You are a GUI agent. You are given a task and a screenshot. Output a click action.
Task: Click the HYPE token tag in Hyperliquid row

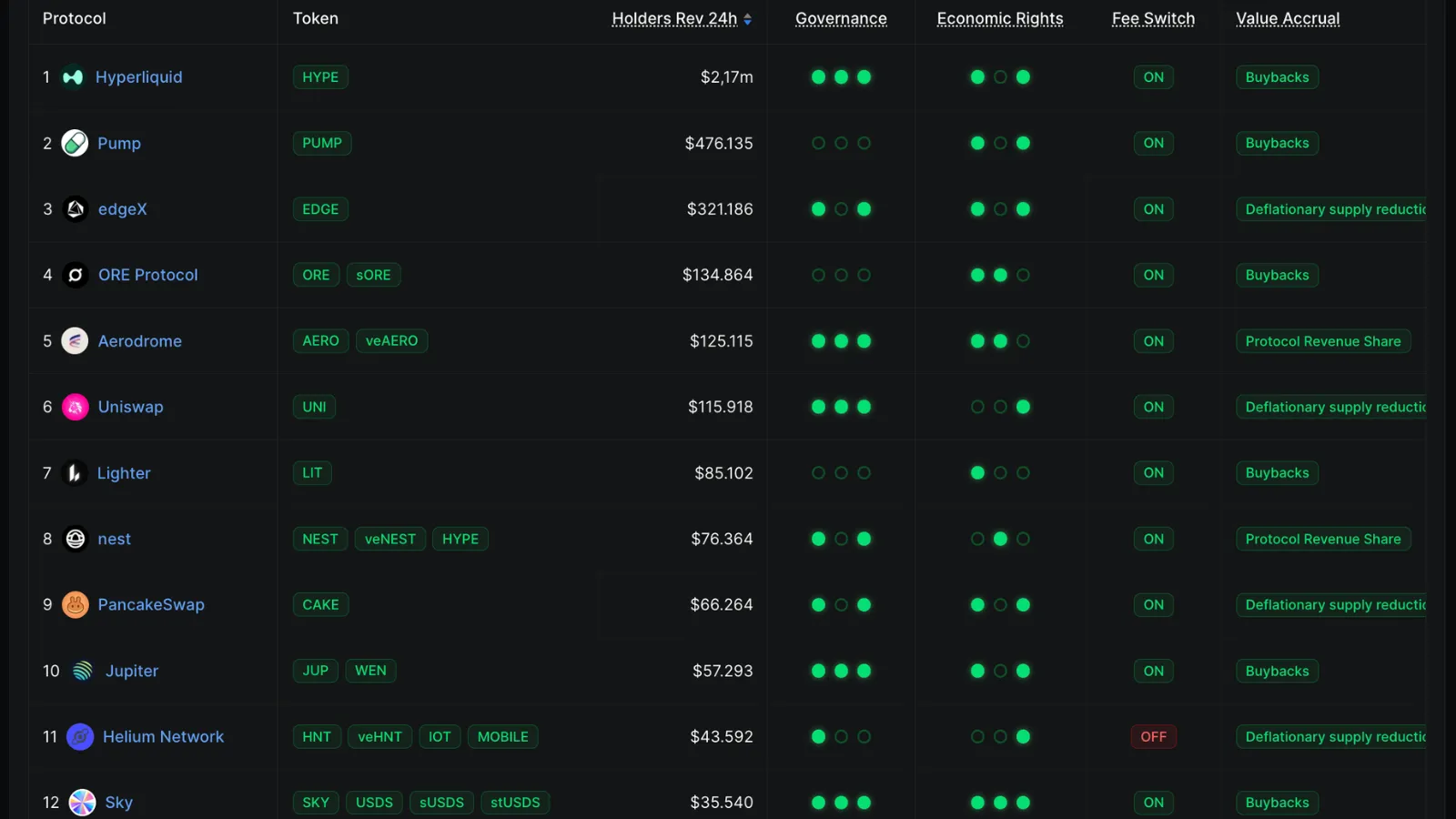pyautogui.click(x=320, y=77)
